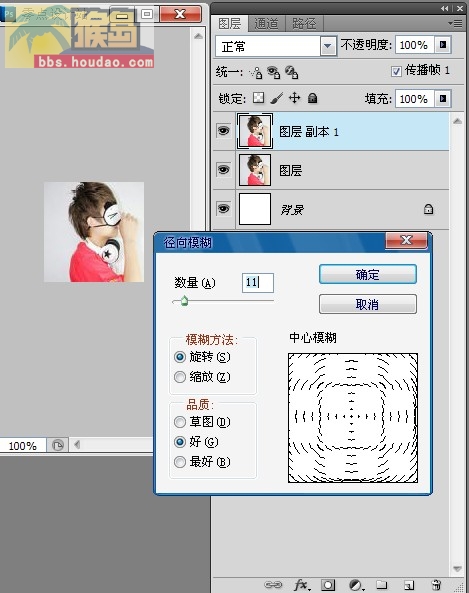The width and height of the screenshot is (469, 593).
Task: Click document horizontal scroll left arrow
Action: (x=78, y=444)
